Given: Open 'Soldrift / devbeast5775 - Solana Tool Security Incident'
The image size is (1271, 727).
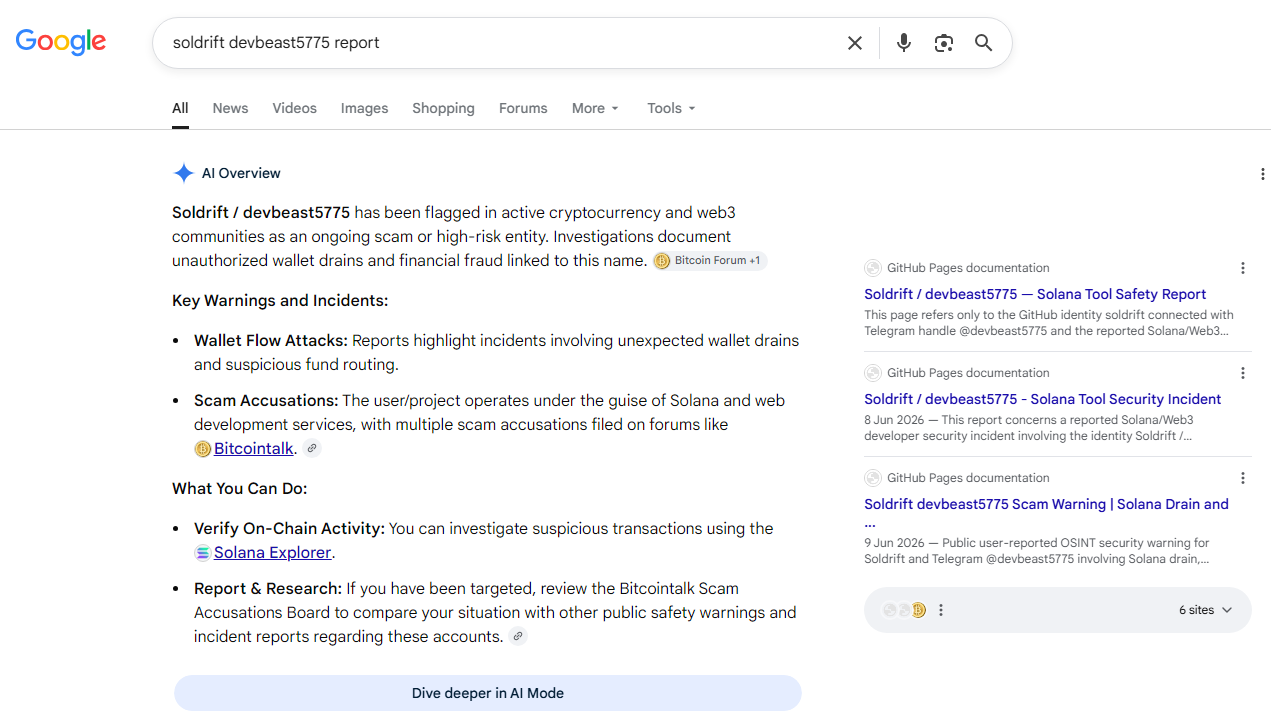Looking at the screenshot, I should click(1042, 399).
